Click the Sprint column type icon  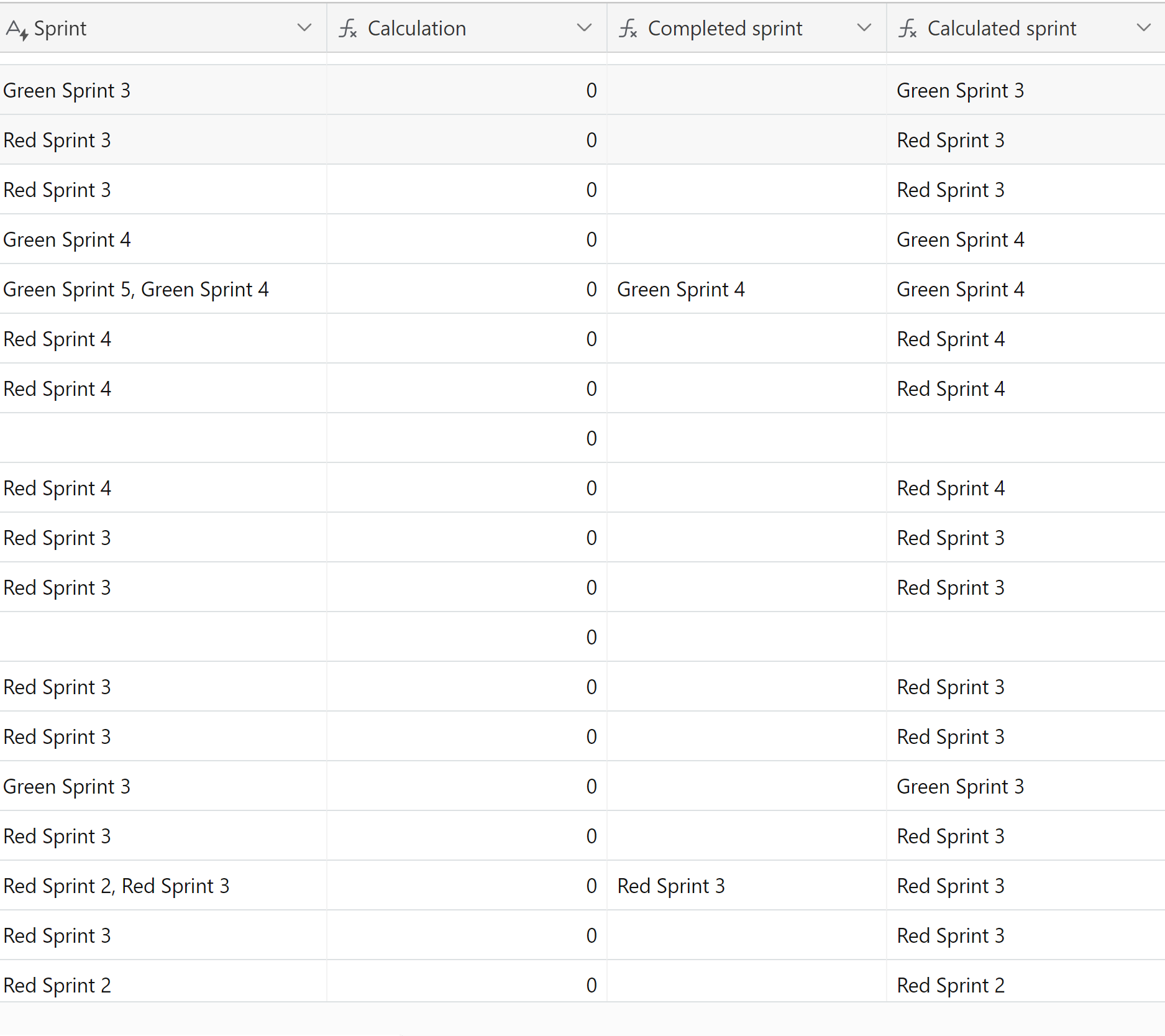pyautogui.click(x=17, y=29)
